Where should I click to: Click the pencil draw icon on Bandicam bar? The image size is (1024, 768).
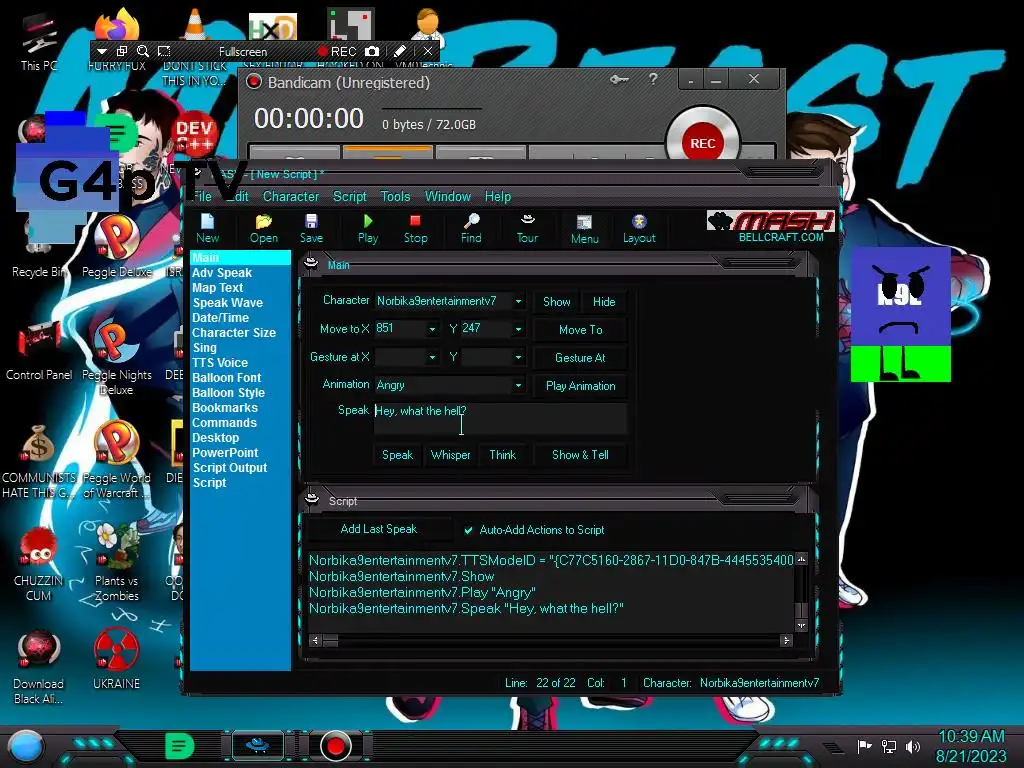400,51
